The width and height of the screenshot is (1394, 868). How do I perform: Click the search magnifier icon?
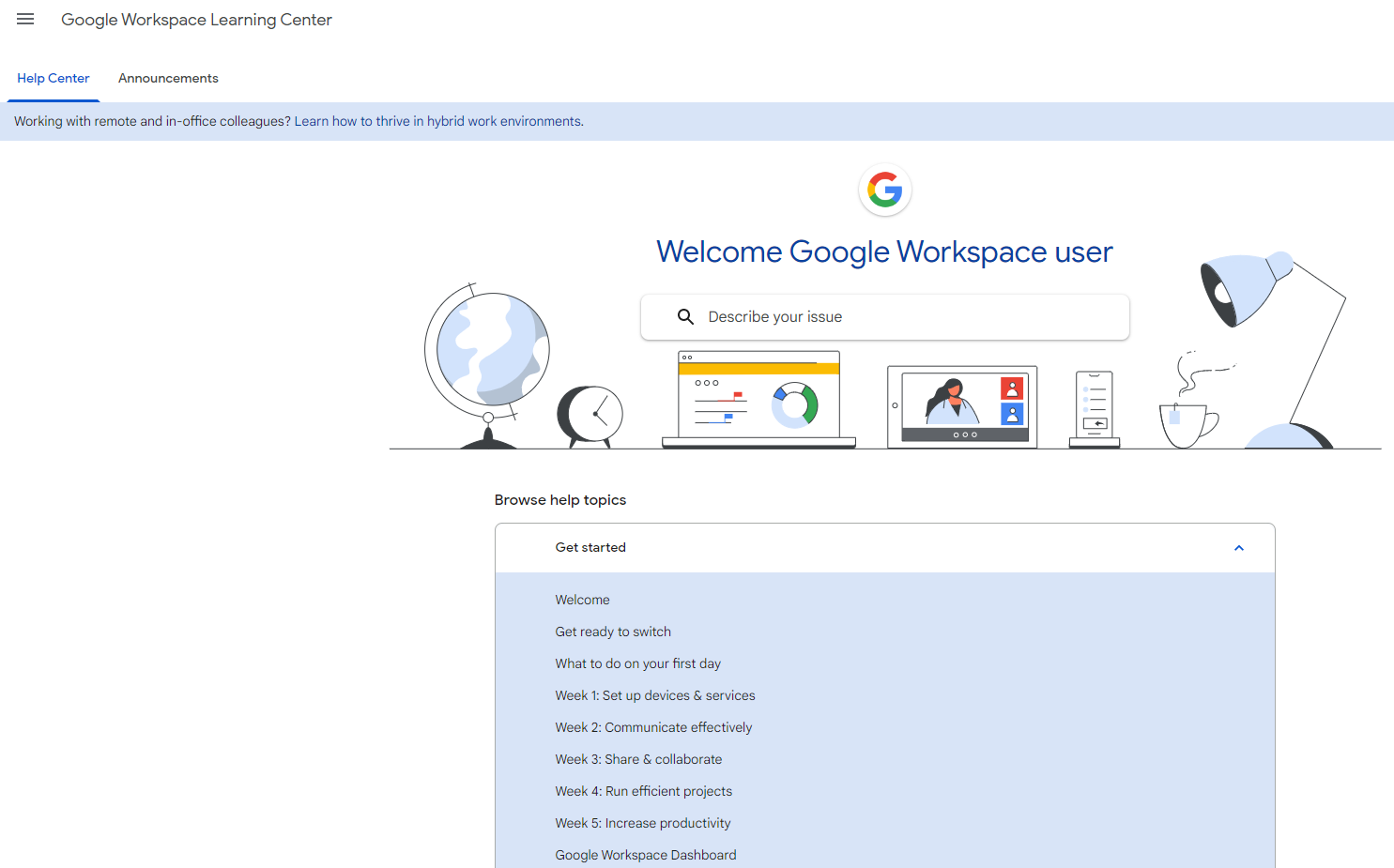[x=686, y=317]
